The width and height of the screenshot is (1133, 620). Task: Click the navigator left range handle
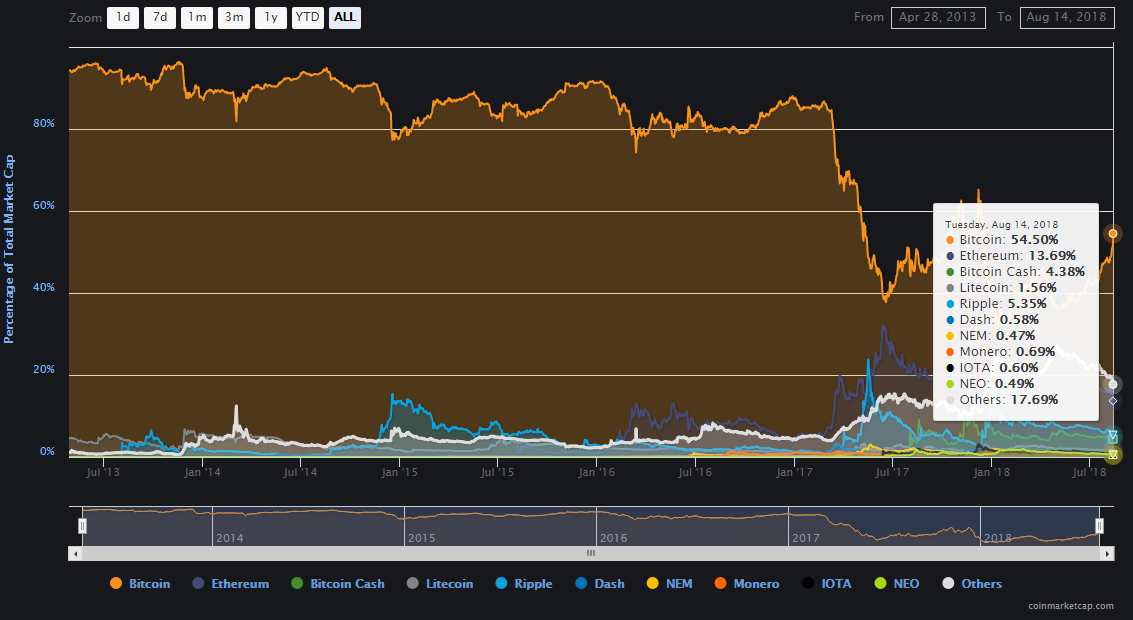click(82, 526)
